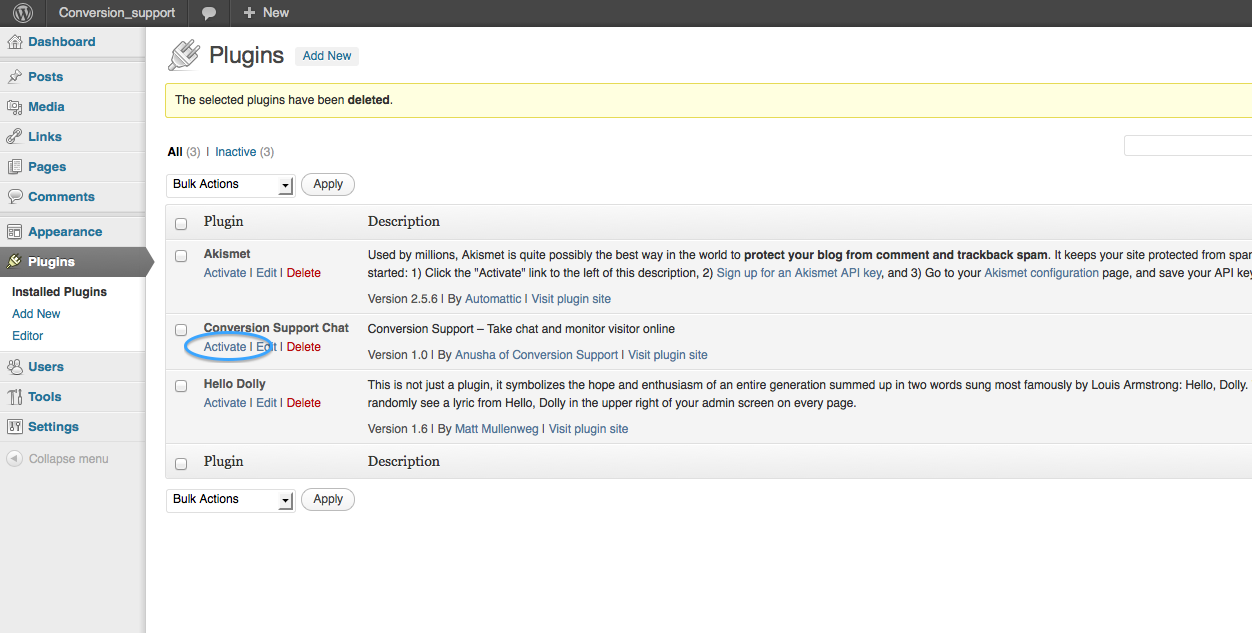Delete the Hello Dolly plugin
Image resolution: width=1252 pixels, height=633 pixels.
(304, 403)
